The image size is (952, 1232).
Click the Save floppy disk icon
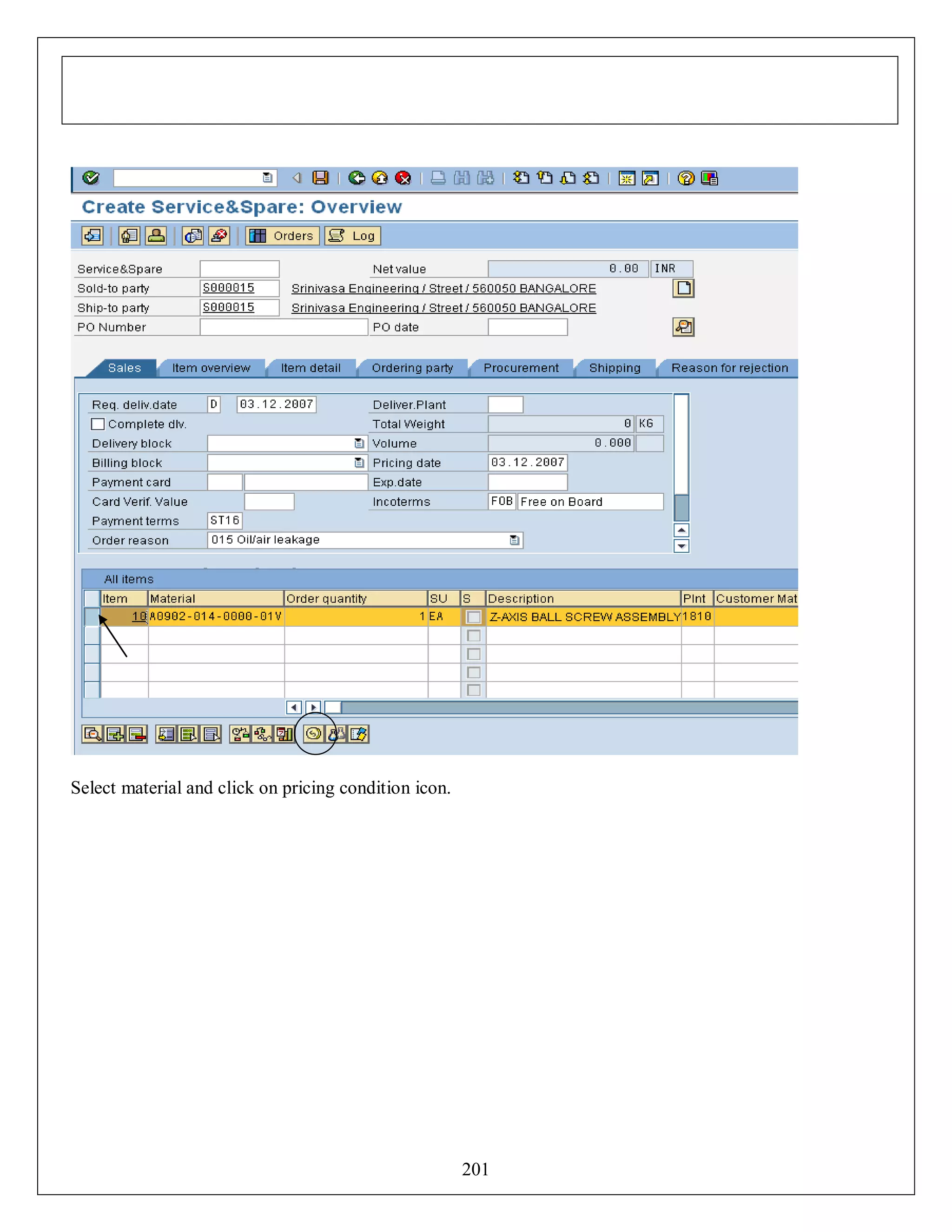(x=320, y=178)
